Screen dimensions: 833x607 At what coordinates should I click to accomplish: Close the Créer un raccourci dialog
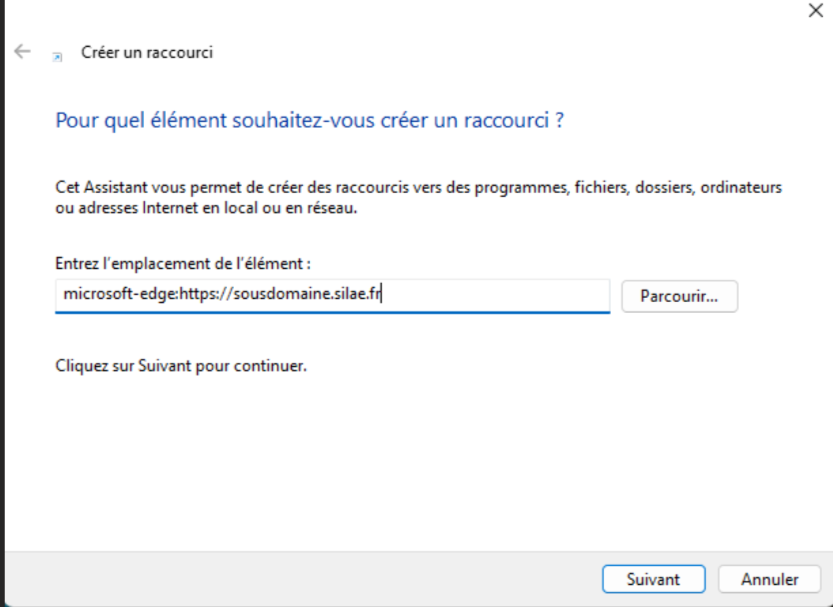coord(815,11)
